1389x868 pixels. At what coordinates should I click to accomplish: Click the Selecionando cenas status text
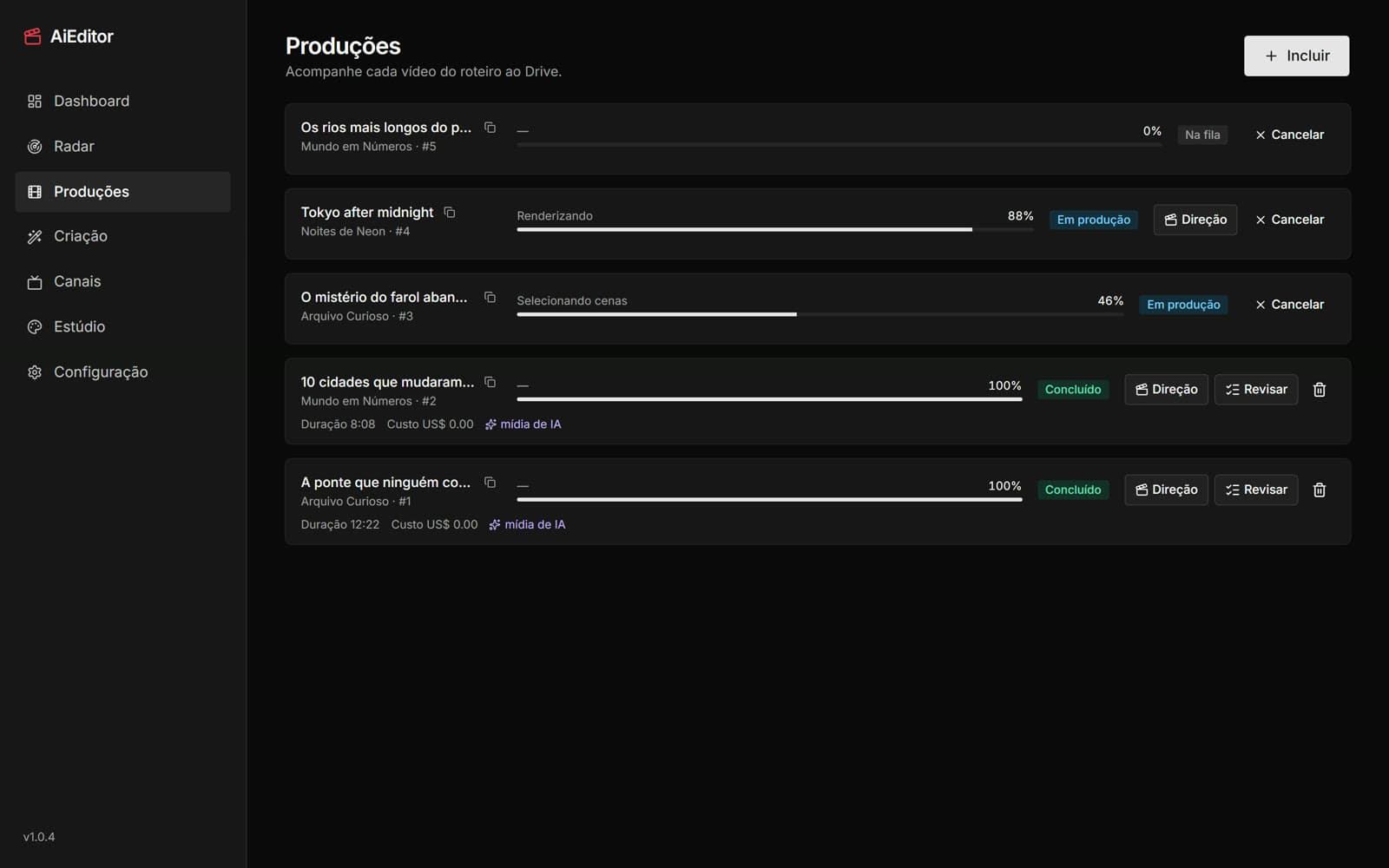pyautogui.click(x=572, y=301)
